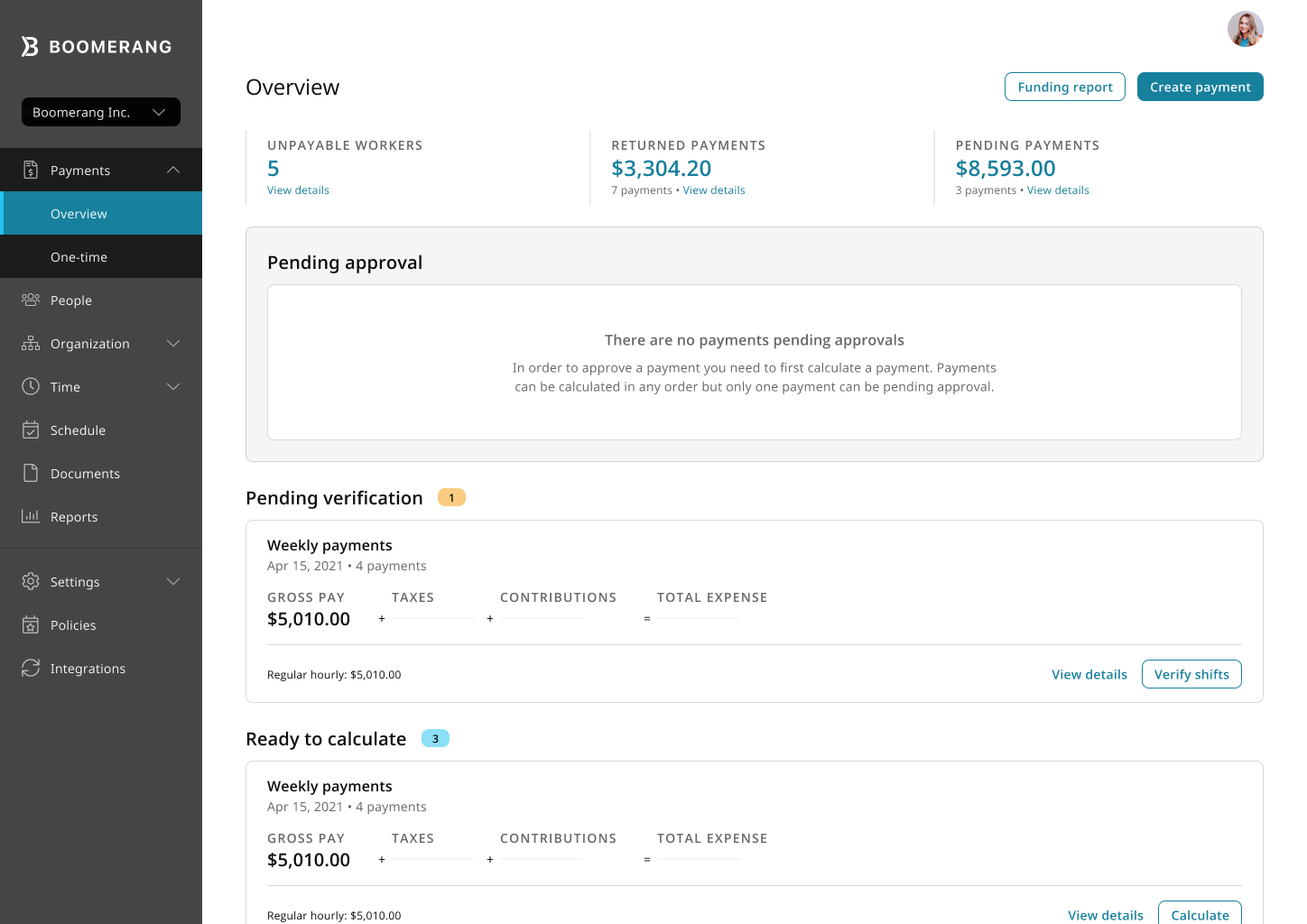Click the Policies icon in sidebar

31,624
